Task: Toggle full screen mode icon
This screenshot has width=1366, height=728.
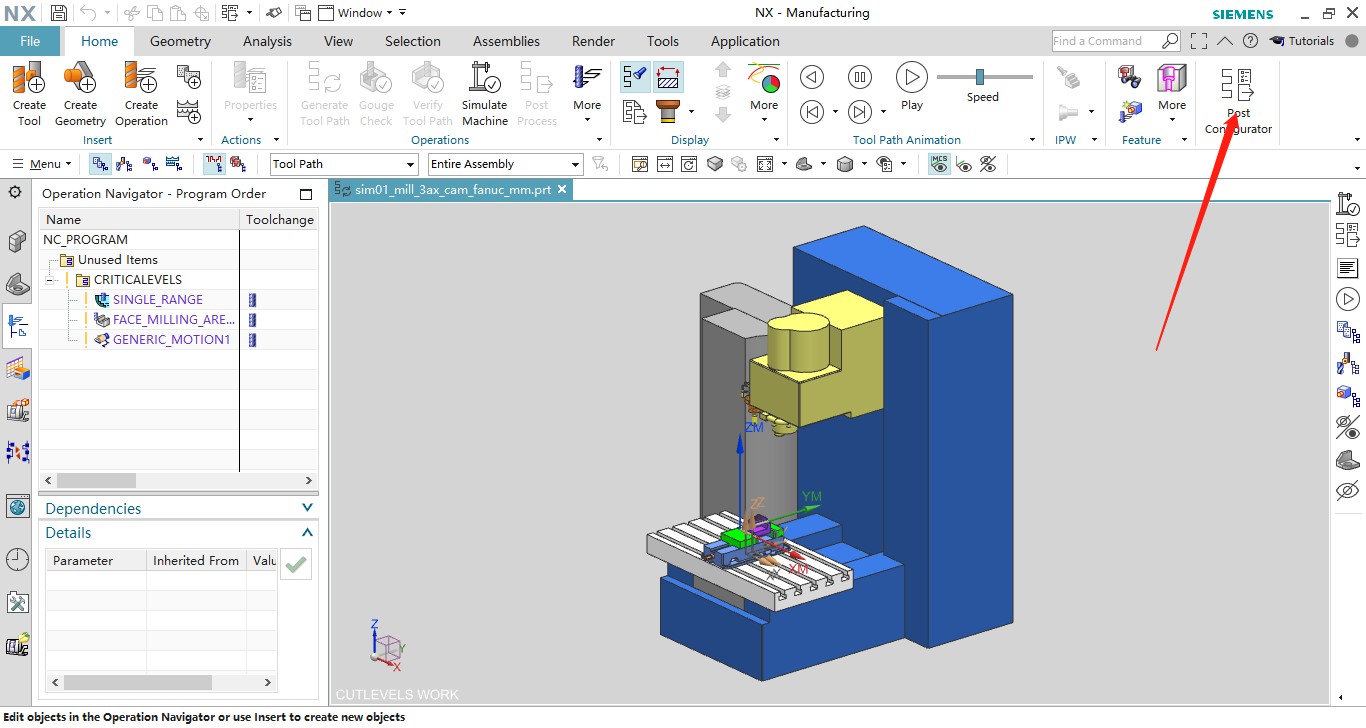Action: point(1199,41)
